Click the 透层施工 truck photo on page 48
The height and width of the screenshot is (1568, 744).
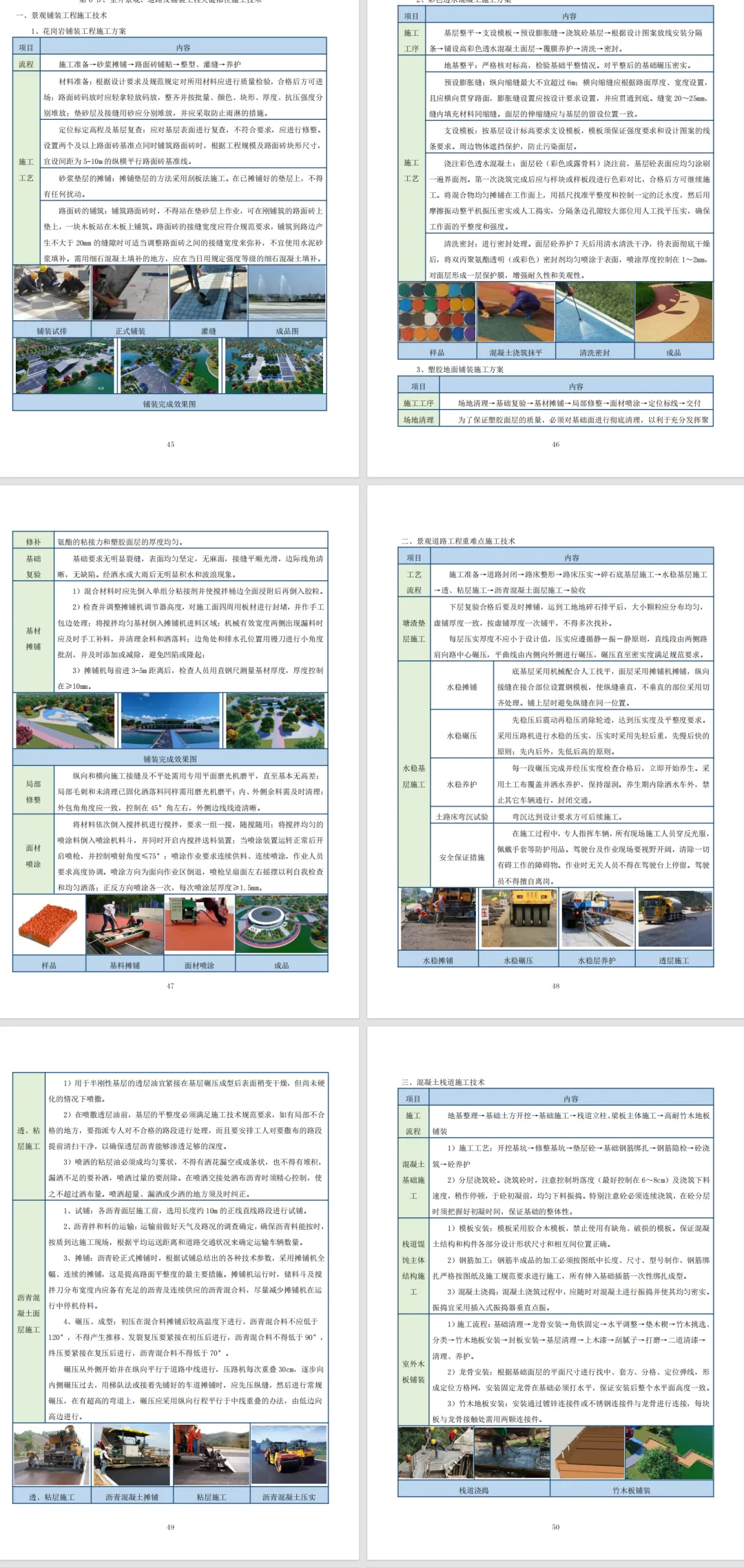(x=674, y=918)
